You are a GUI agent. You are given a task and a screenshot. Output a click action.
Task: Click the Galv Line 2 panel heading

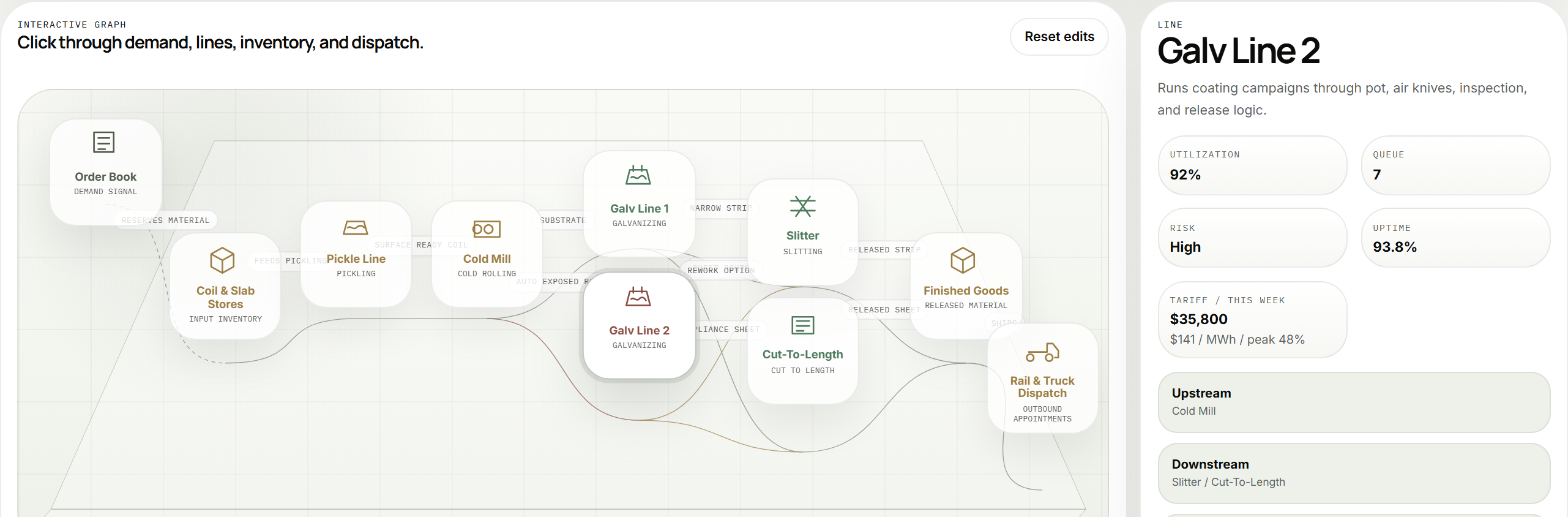tap(1238, 51)
